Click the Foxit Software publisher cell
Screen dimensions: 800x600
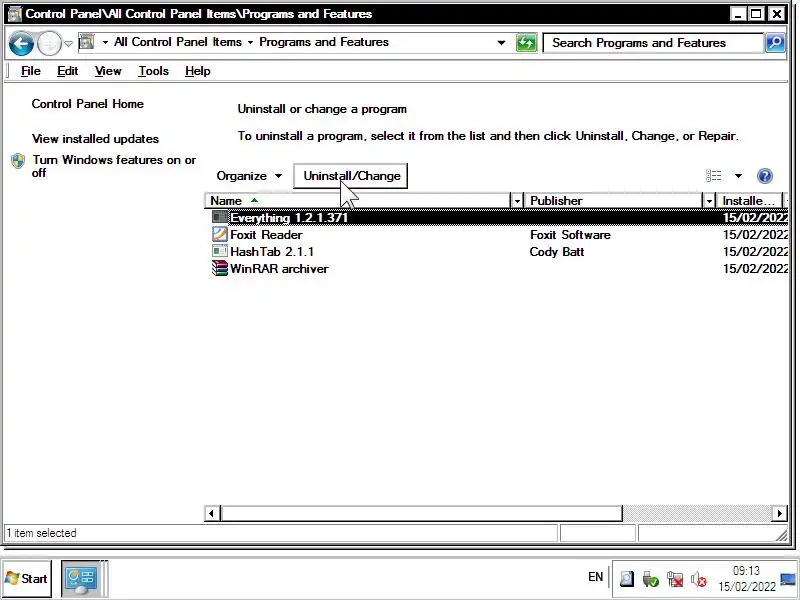point(570,235)
